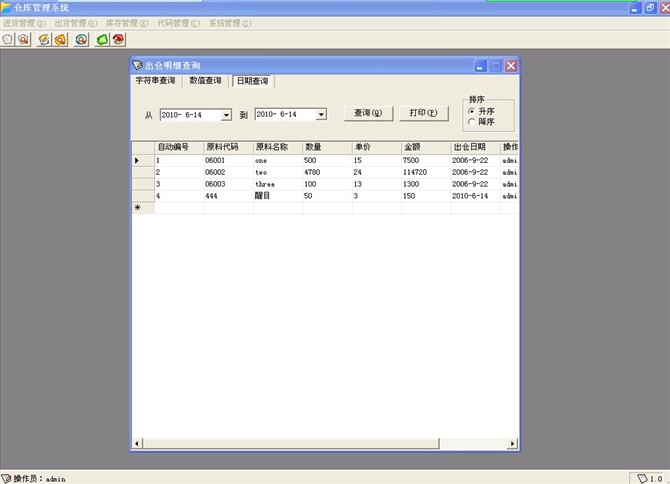Select row selector for record 4
This screenshot has height=484, width=670.
pos(143,196)
